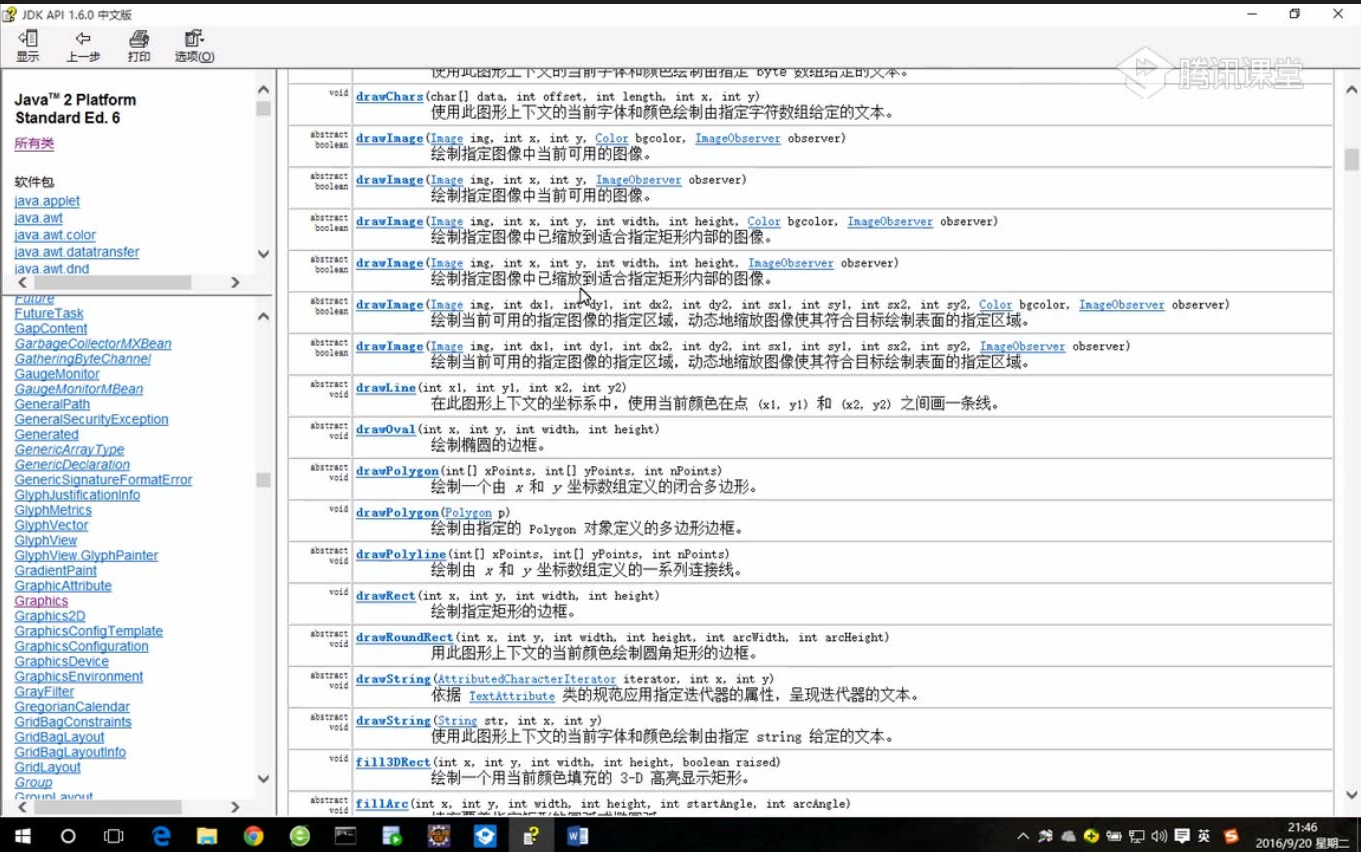Open the GregorianCalendar class
Image resolution: width=1361 pixels, height=852 pixels.
(x=72, y=707)
